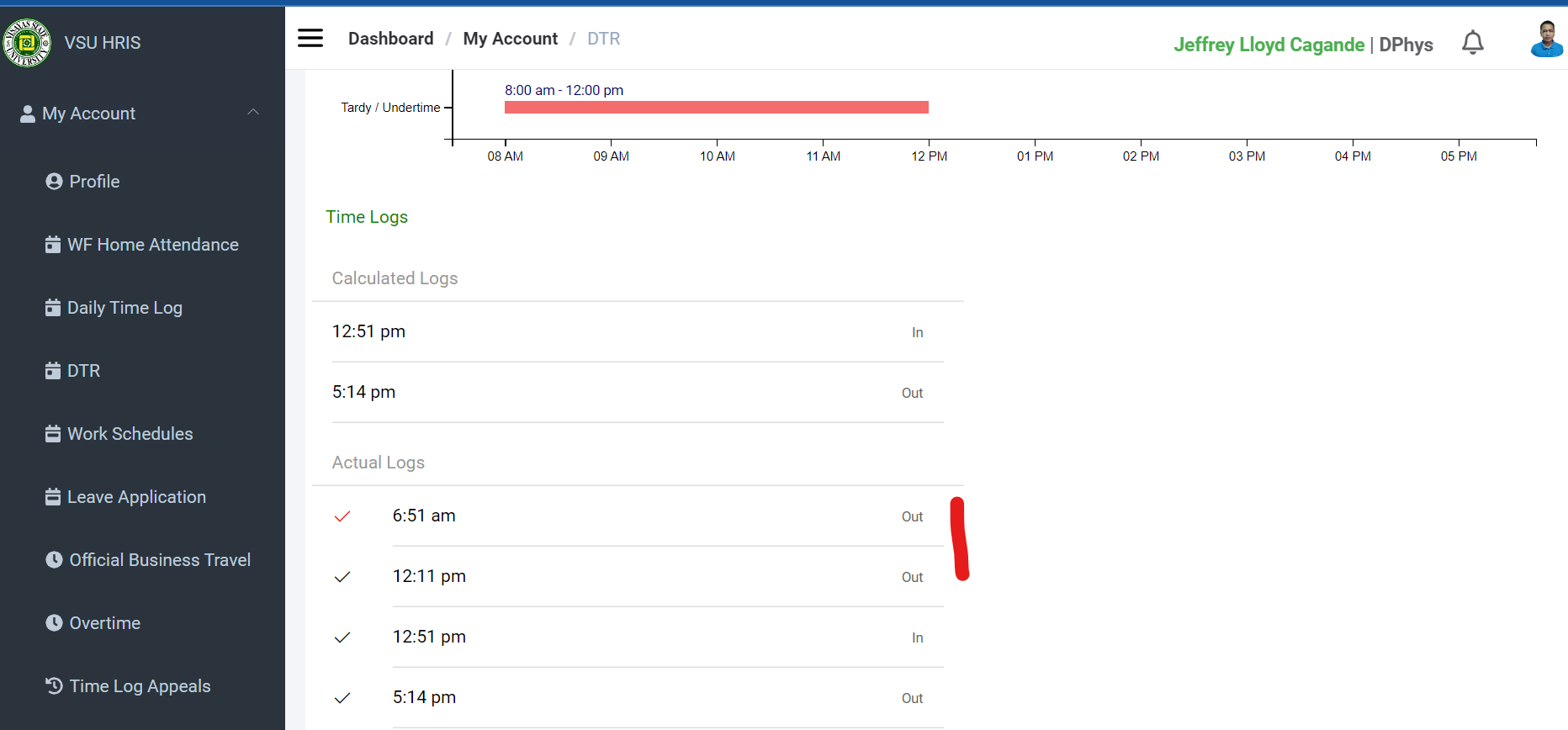Open WF Home Attendance menu item
1568x730 pixels.
pyautogui.click(x=152, y=245)
